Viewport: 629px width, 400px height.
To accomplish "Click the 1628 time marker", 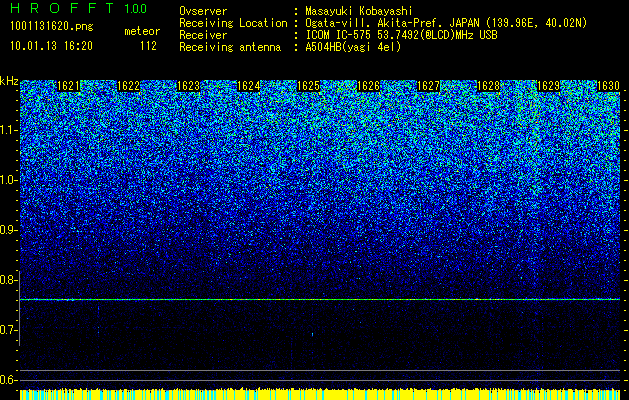I will point(489,86).
